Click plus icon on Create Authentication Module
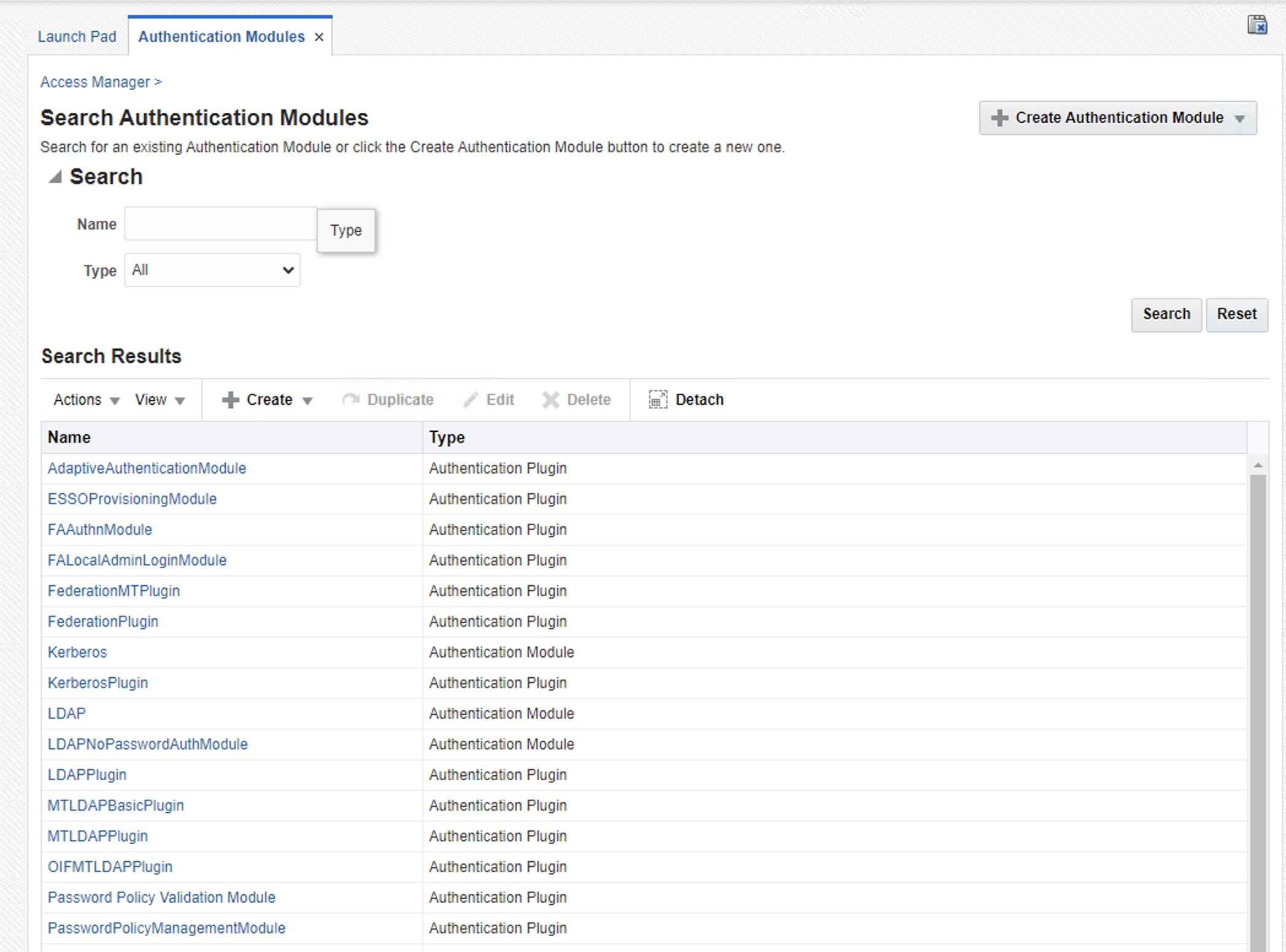 click(x=999, y=118)
